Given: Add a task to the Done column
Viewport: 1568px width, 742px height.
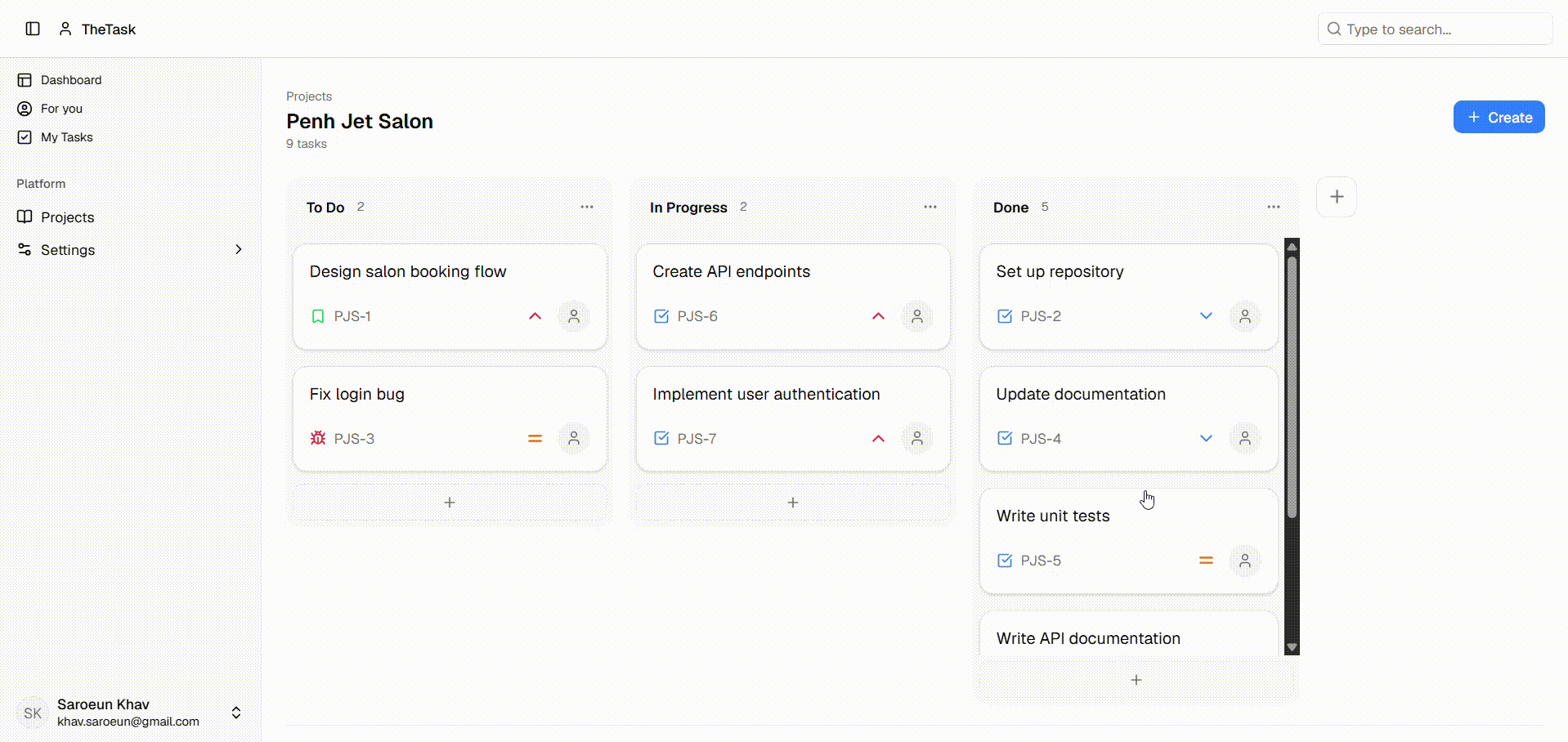Looking at the screenshot, I should pyautogui.click(x=1136, y=680).
